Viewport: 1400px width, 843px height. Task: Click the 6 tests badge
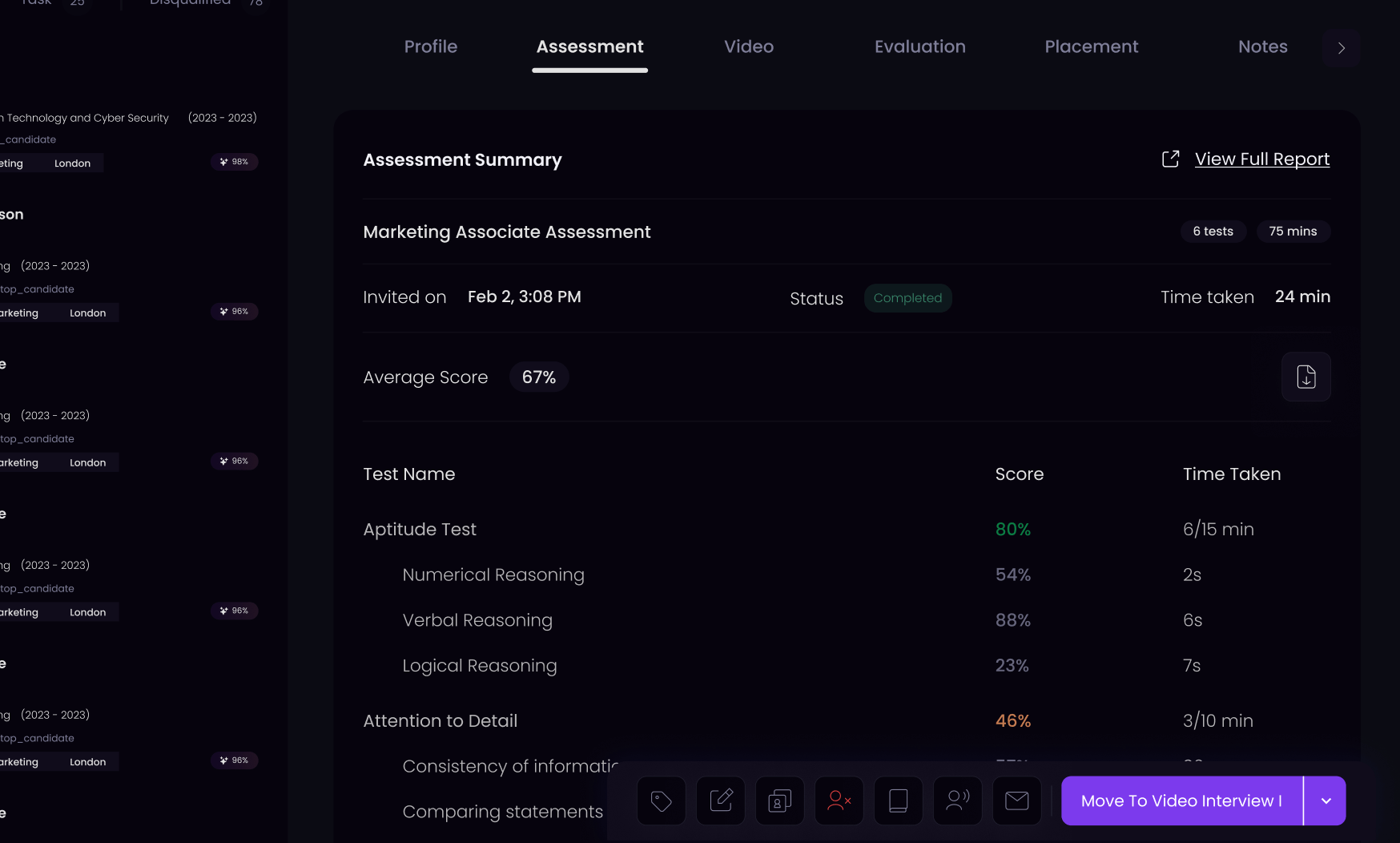pos(1213,232)
